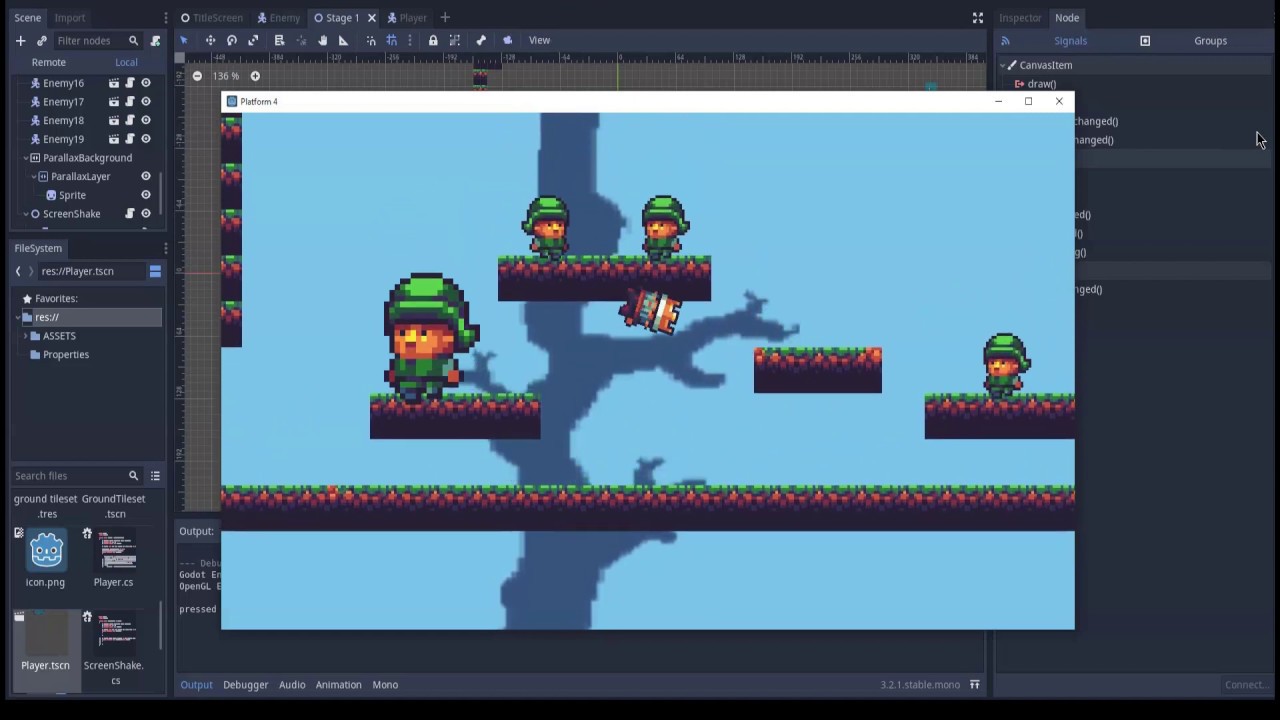Toggle FileSystem split mode icon
The image size is (1280, 720).
(x=155, y=271)
